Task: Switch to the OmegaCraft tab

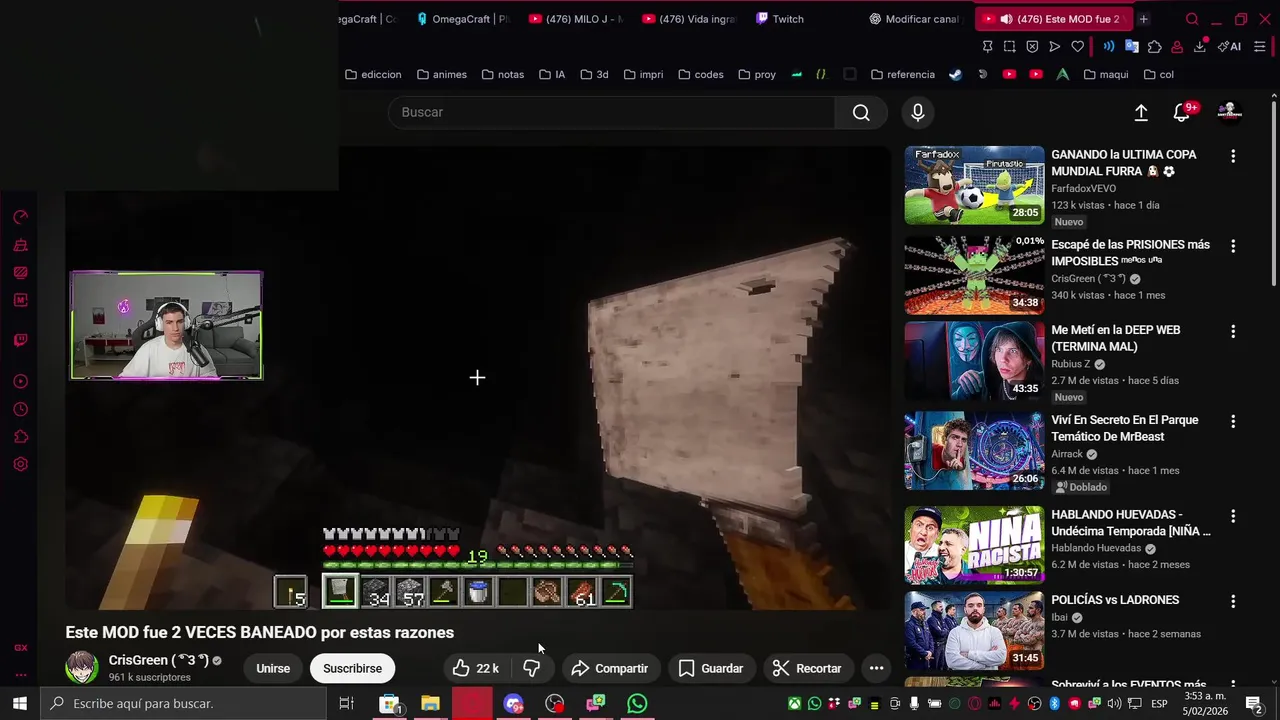Action: (462, 19)
